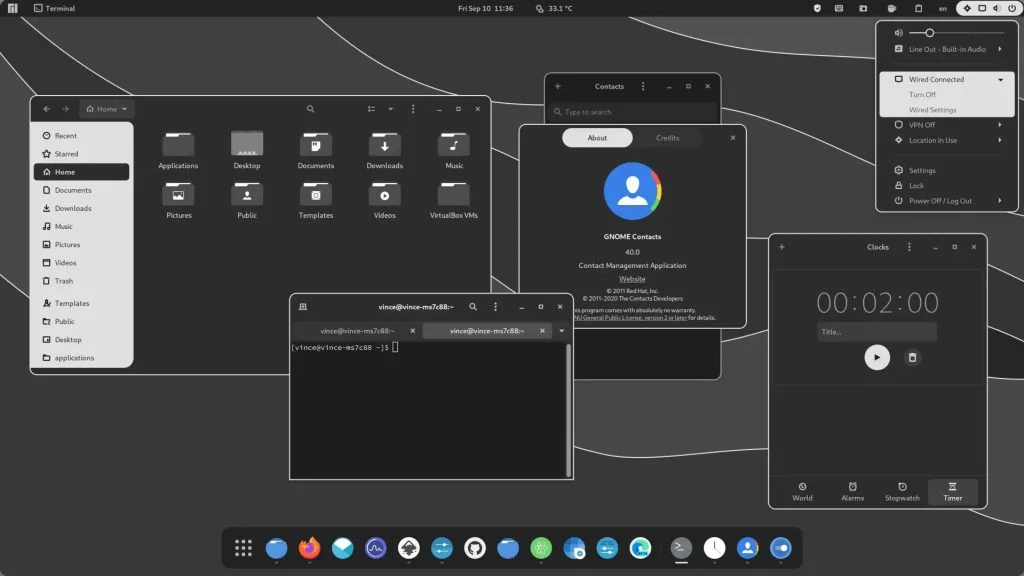Launch Firefox from the dock
The height and width of the screenshot is (576, 1024).
pos(308,548)
